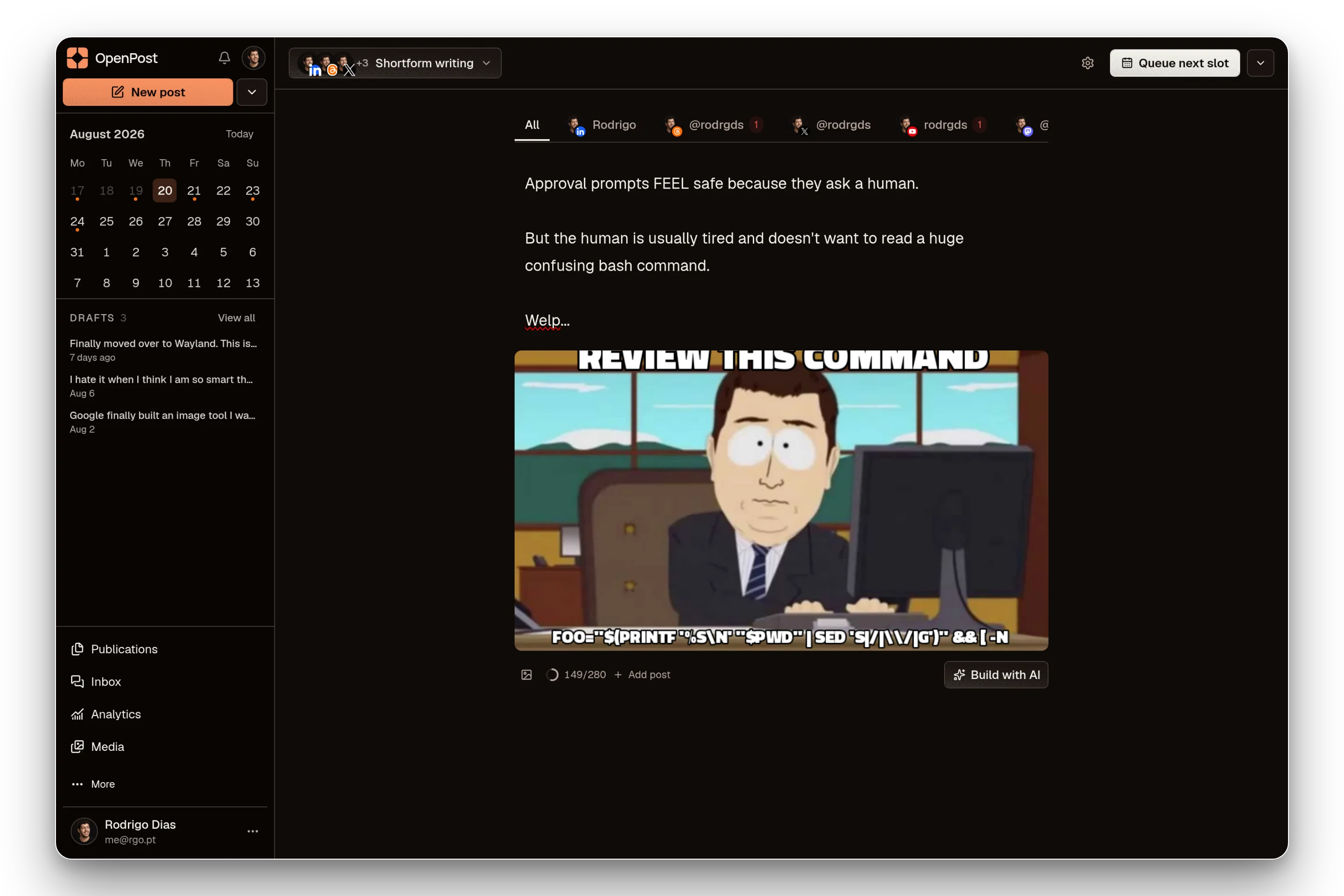Select day 31 in the calendar
The height and width of the screenshot is (896, 1344).
pyautogui.click(x=77, y=252)
